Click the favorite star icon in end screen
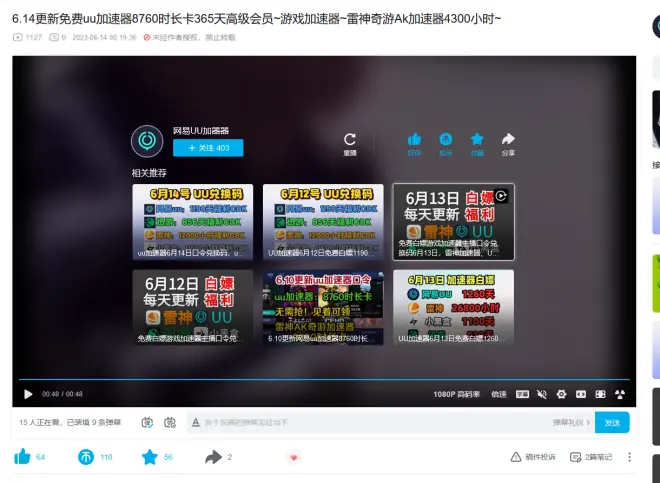The image size is (660, 483). tap(477, 139)
